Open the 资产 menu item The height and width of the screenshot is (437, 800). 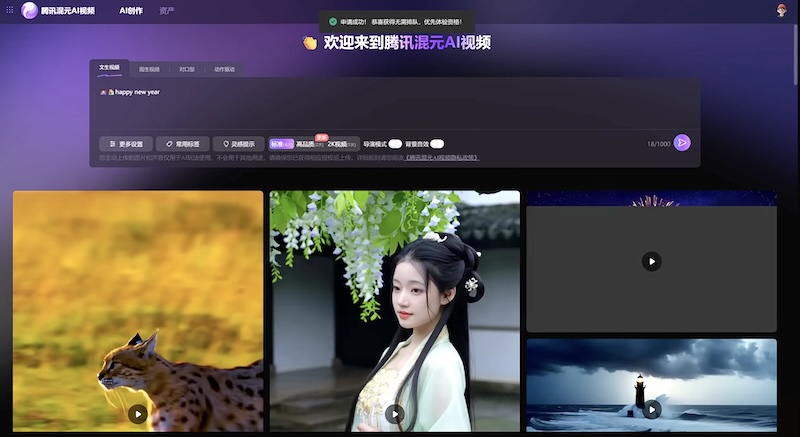pyautogui.click(x=167, y=10)
